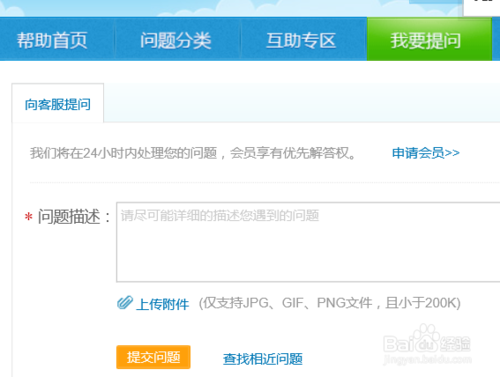Switch to the 互助专区 navigation tab
The height and width of the screenshot is (377, 500).
coord(301,40)
